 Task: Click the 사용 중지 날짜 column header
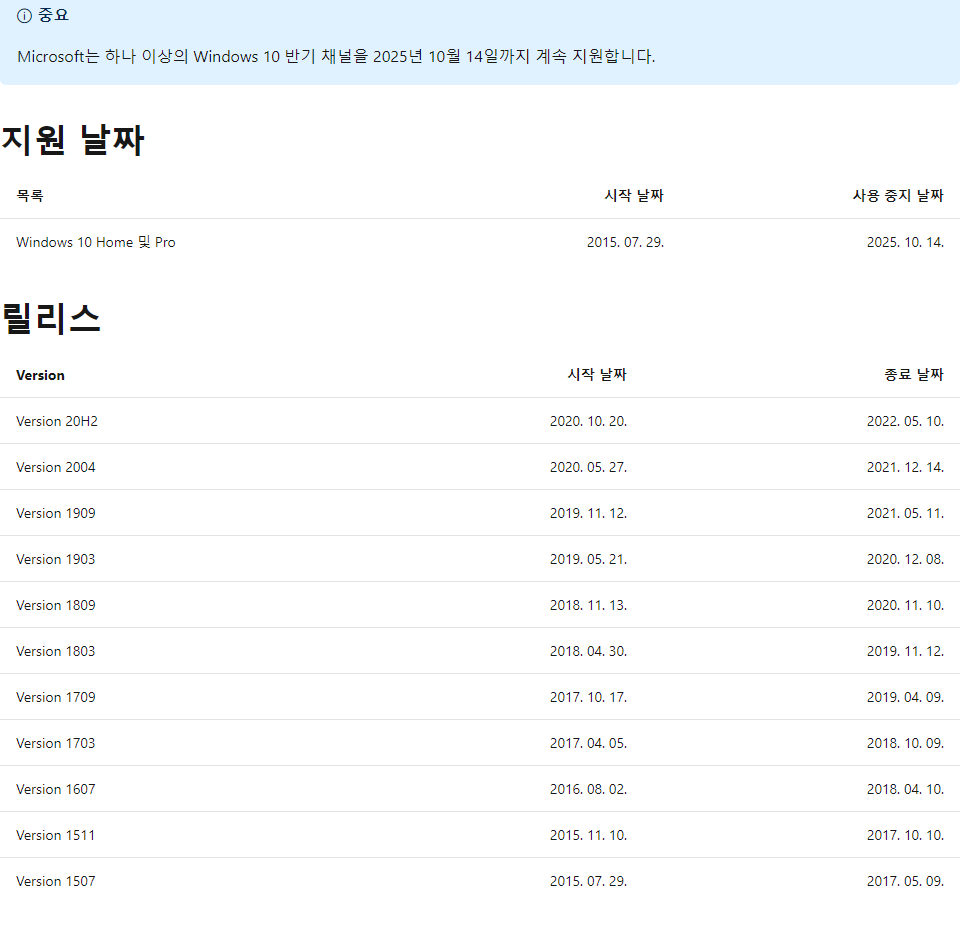coord(898,196)
